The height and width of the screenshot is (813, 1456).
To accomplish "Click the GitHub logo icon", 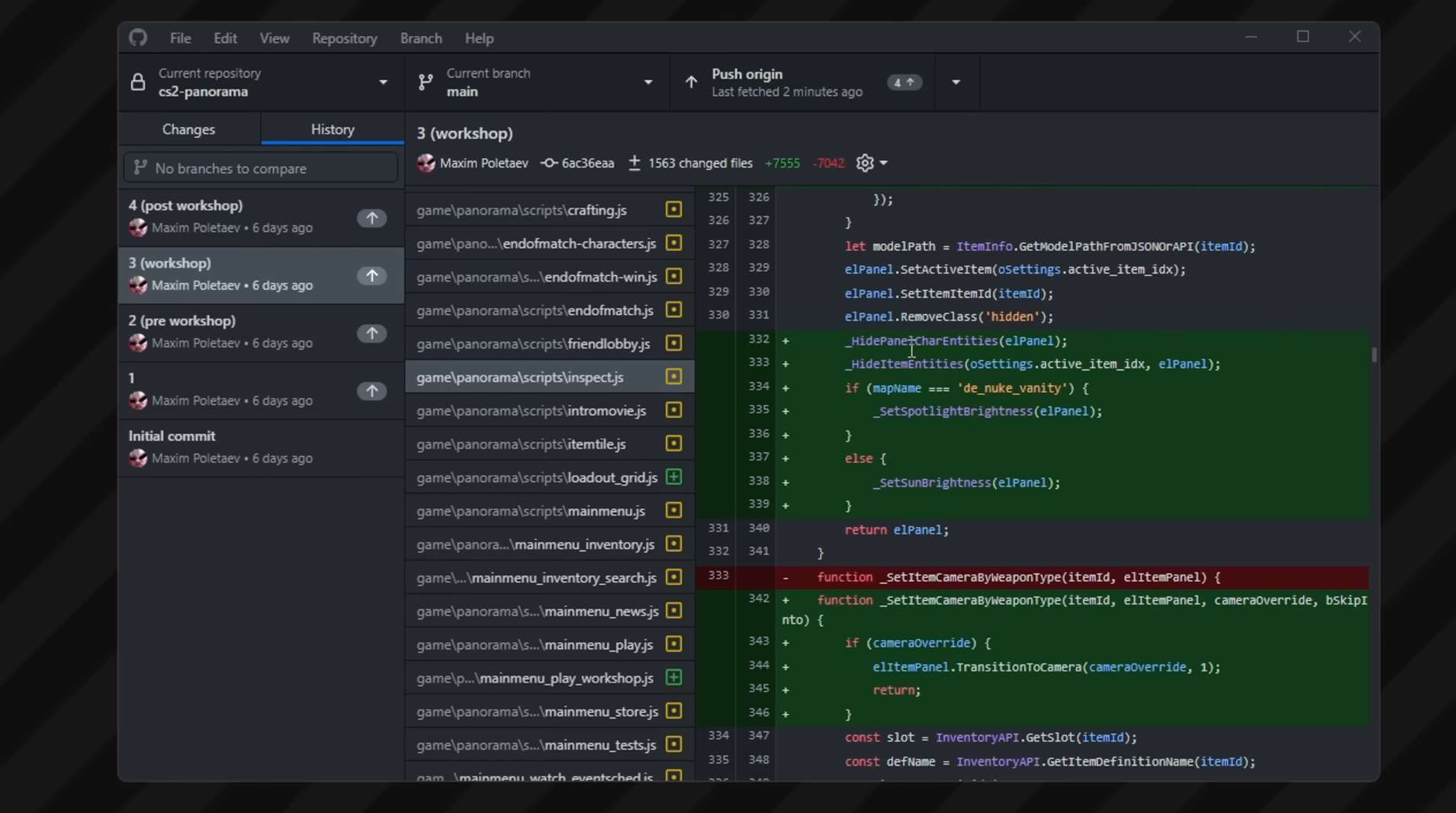I will tap(138, 37).
